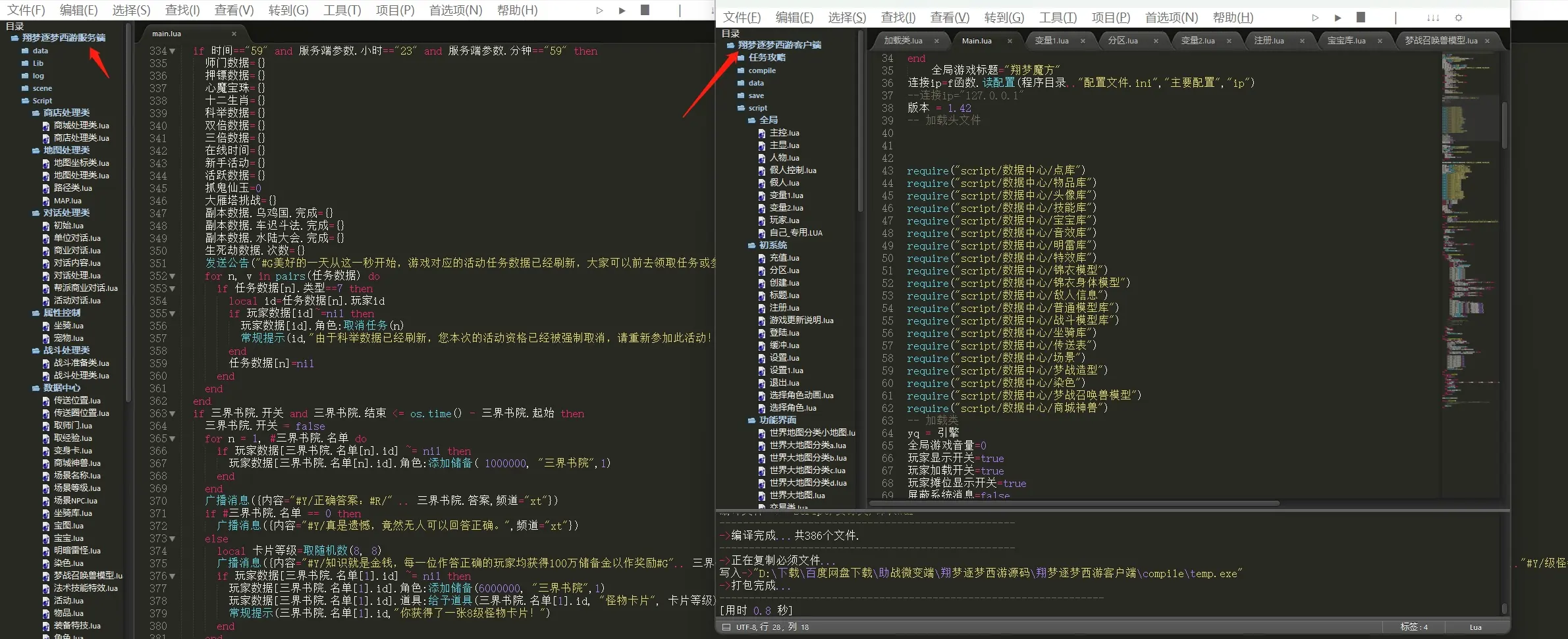Screen dimensions: 1568x639
Task: Open 首选项(N) menu in the left window
Action: point(456,11)
